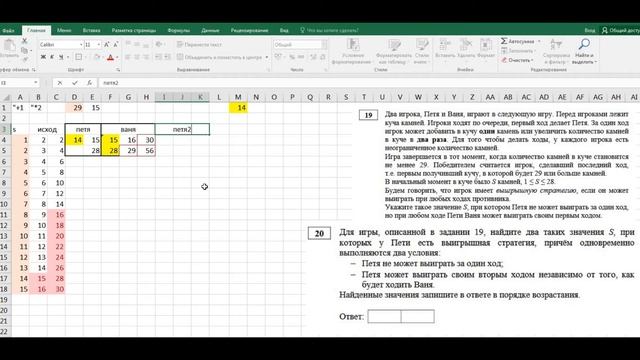Click the align left icon
Image resolution: width=640 pixels, height=360 pixels.
128,57
